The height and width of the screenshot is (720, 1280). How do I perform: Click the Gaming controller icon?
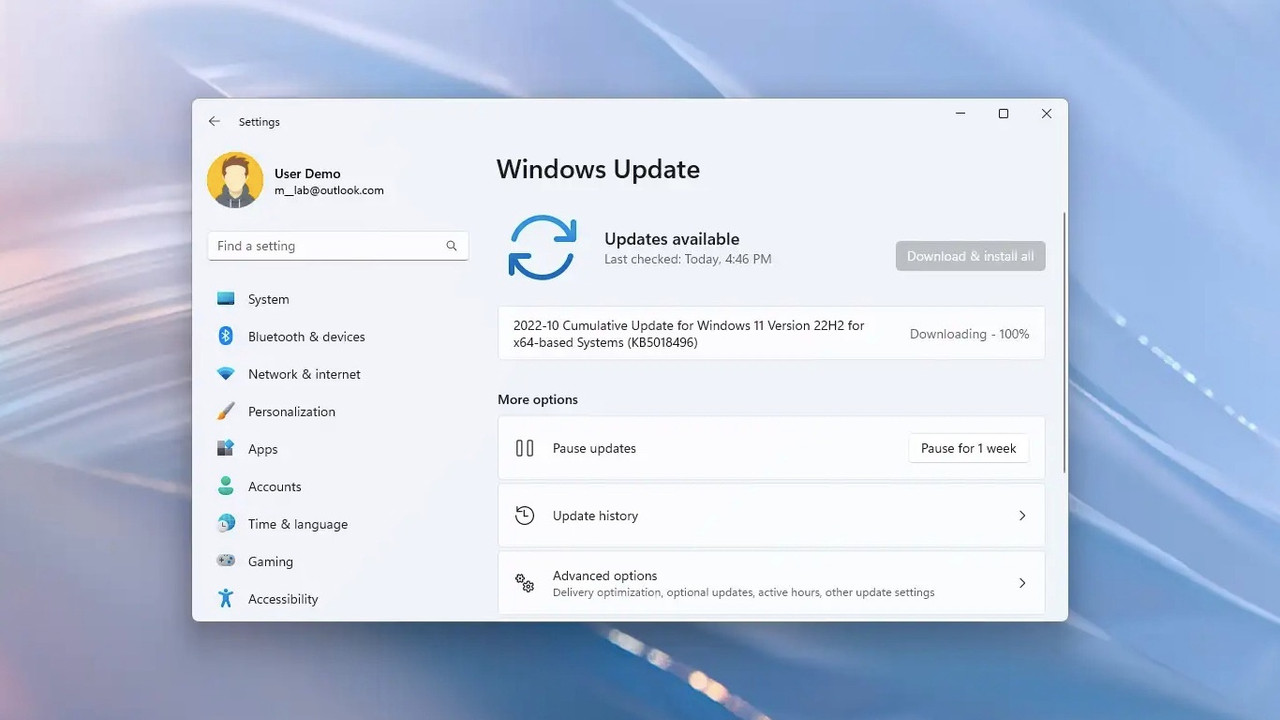(x=225, y=561)
